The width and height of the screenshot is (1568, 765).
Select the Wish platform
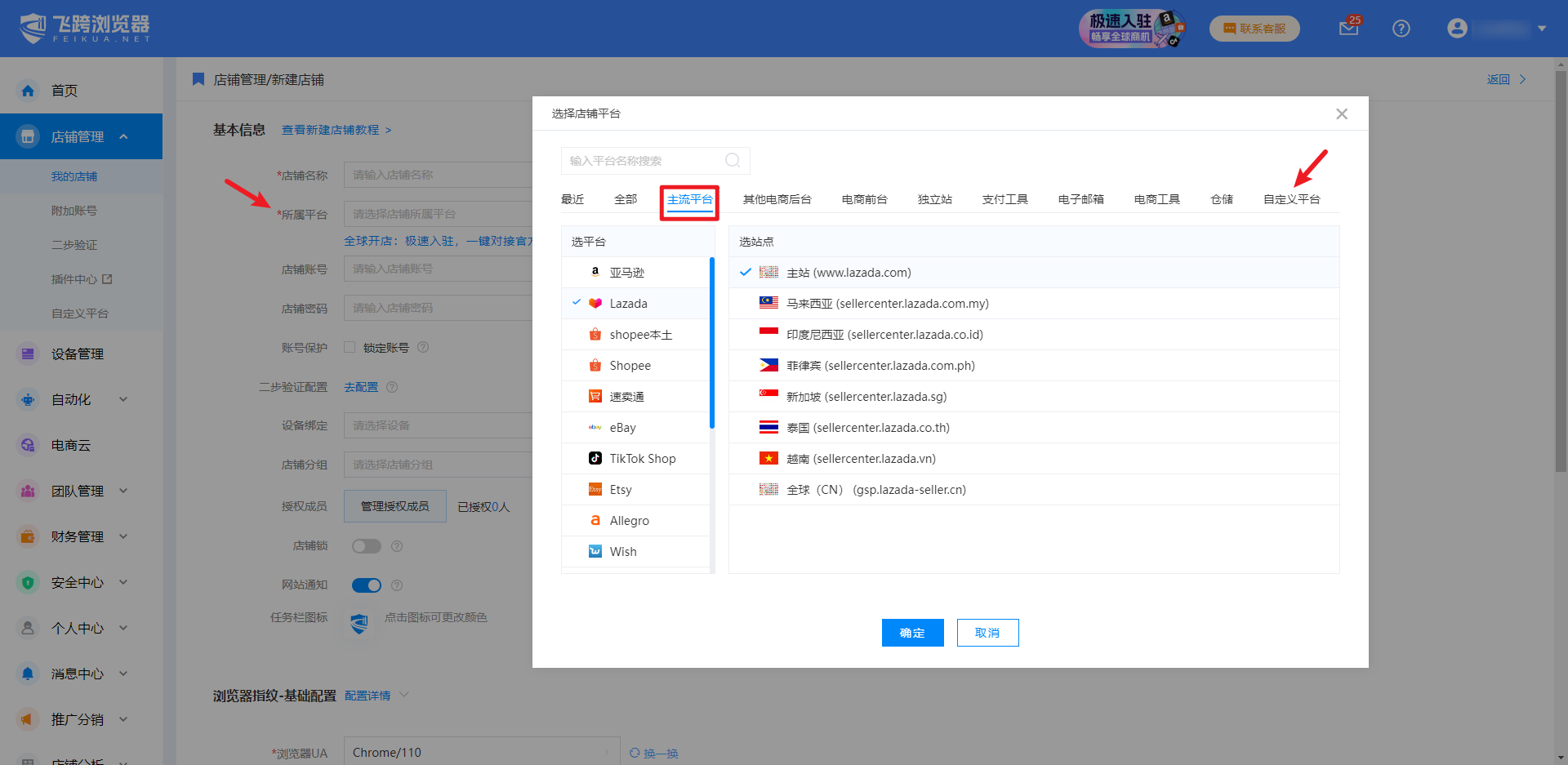coord(635,552)
